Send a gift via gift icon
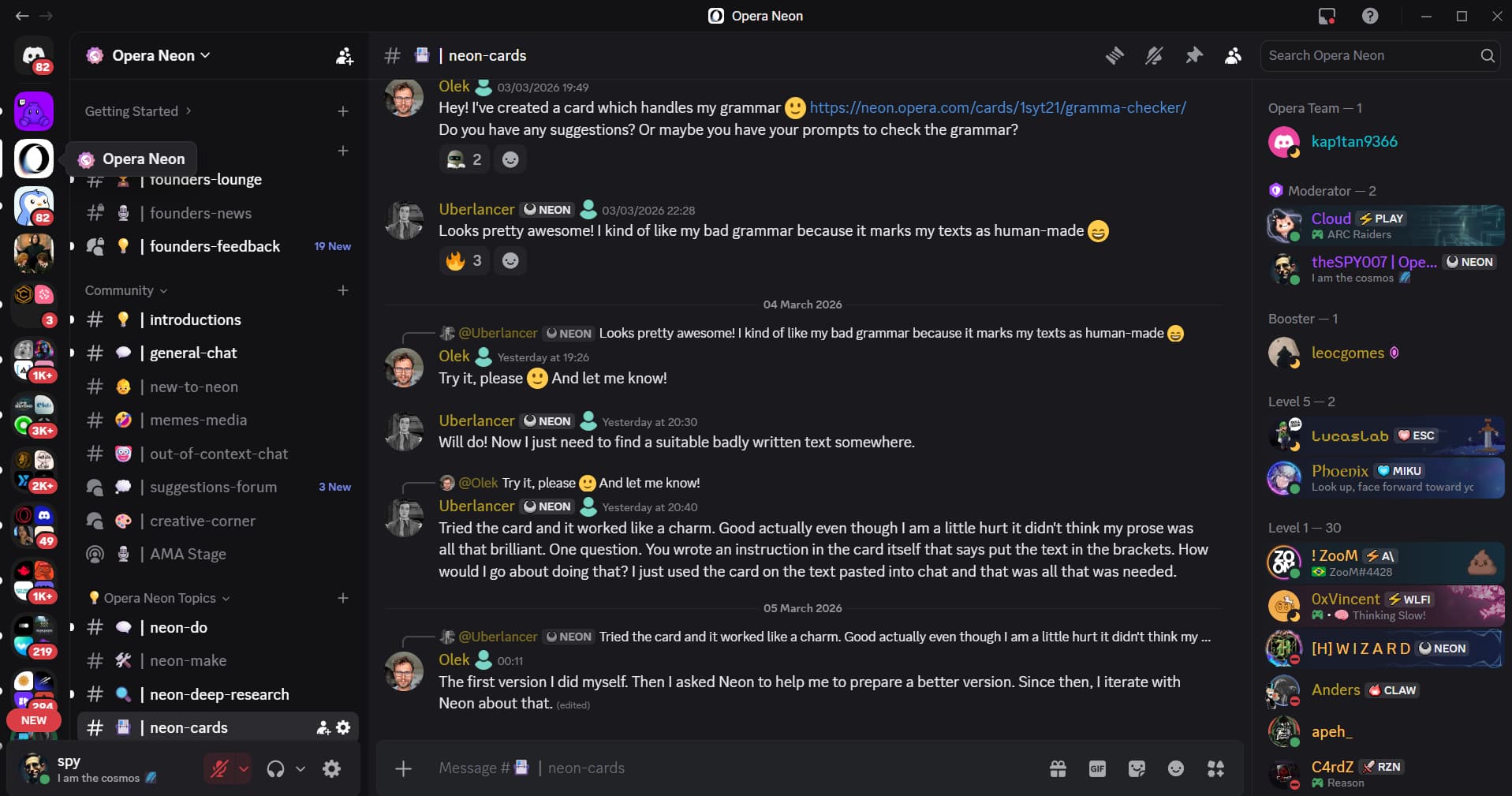Screen dimensions: 1512x796 (x=1058, y=768)
